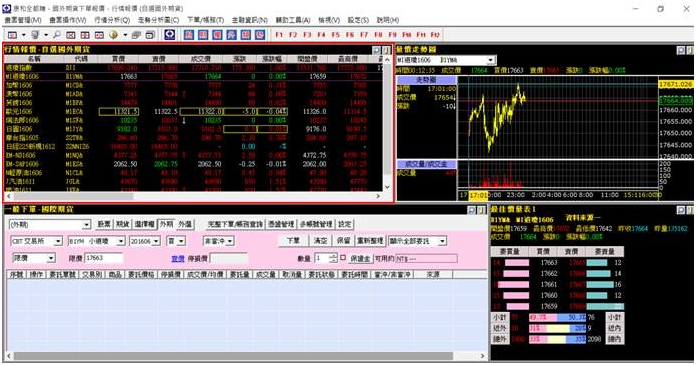Click the quote table horizontal scrollbar
Viewport: 696px width, 365px height.
(x=73, y=196)
